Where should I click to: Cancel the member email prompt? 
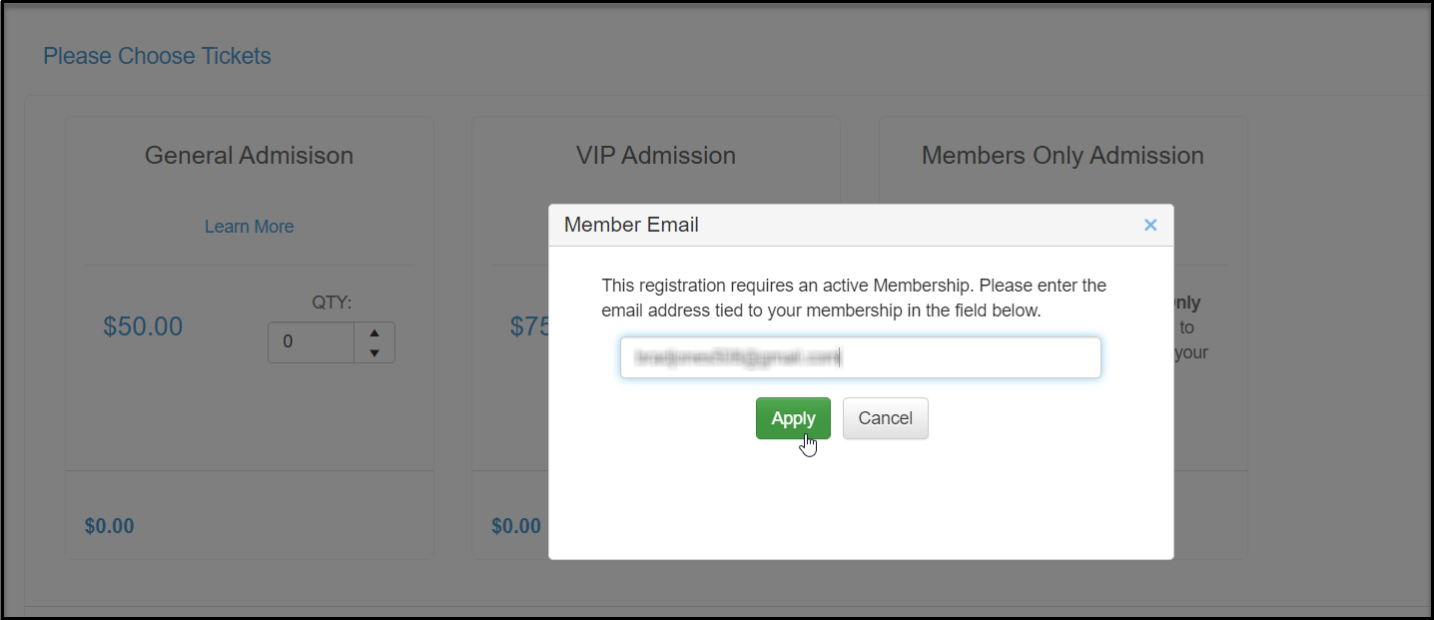point(885,418)
